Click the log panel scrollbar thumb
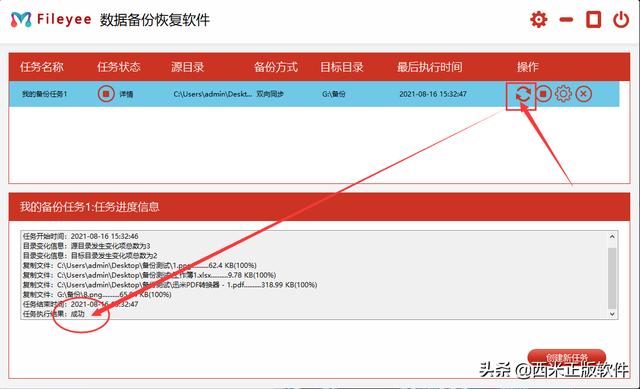 [612, 278]
